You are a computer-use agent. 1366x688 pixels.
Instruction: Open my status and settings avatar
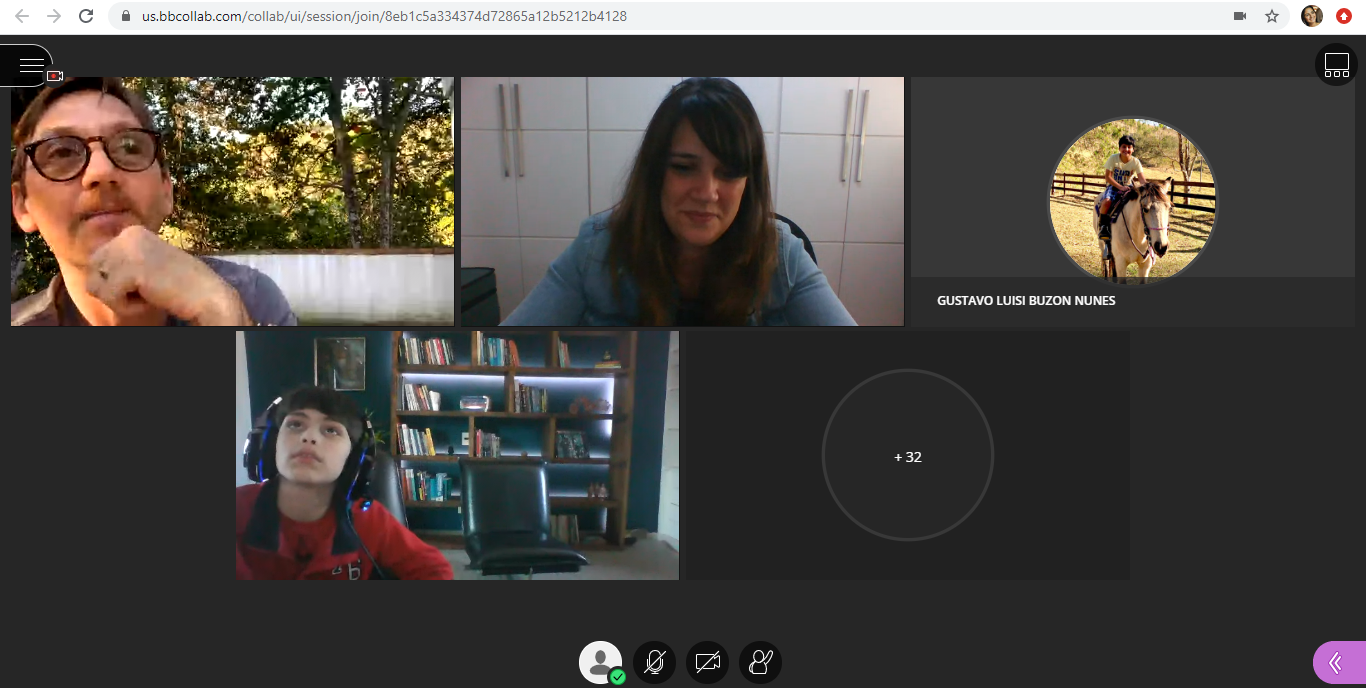(600, 662)
